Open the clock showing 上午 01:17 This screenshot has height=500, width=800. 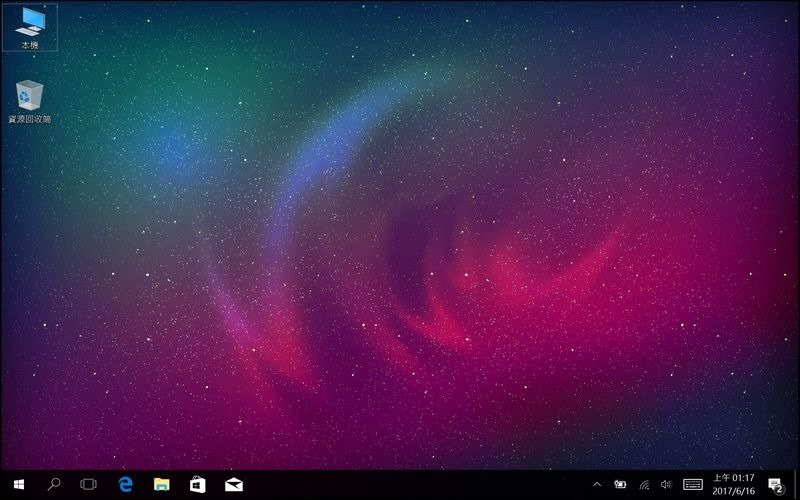coord(734,478)
